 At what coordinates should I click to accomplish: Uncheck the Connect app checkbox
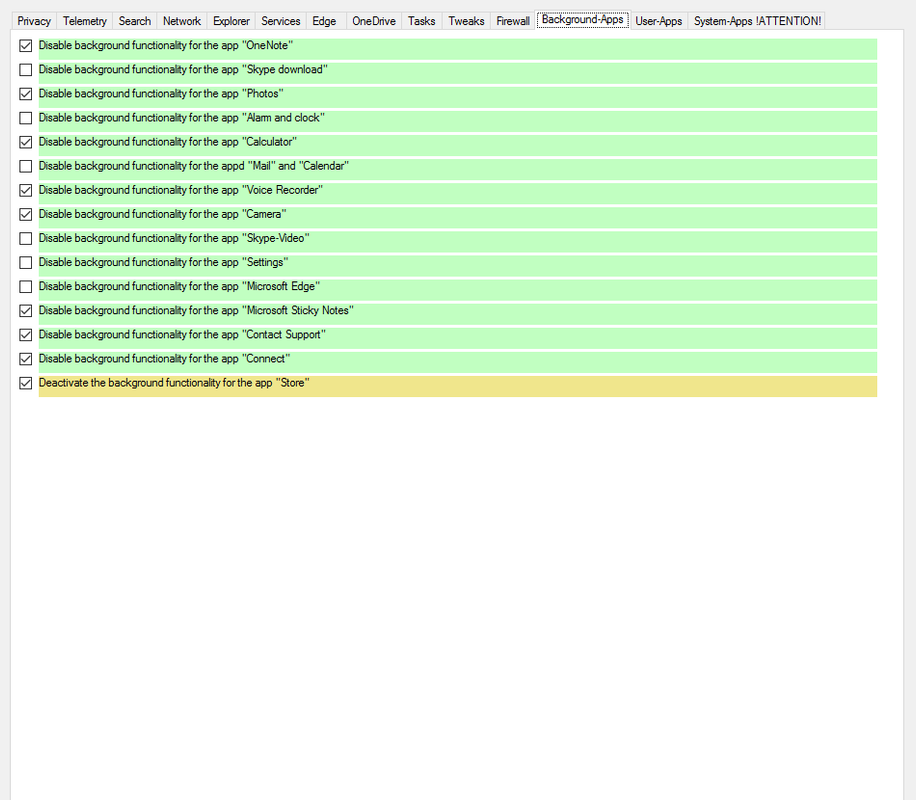click(x=26, y=359)
